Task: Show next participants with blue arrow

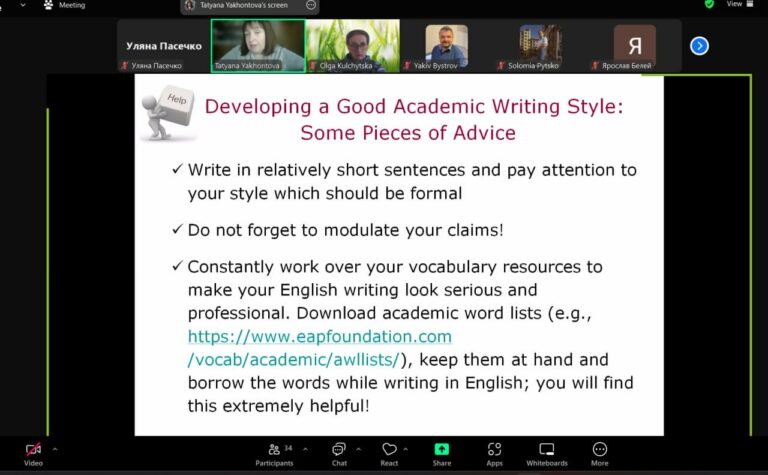Action: pos(699,46)
